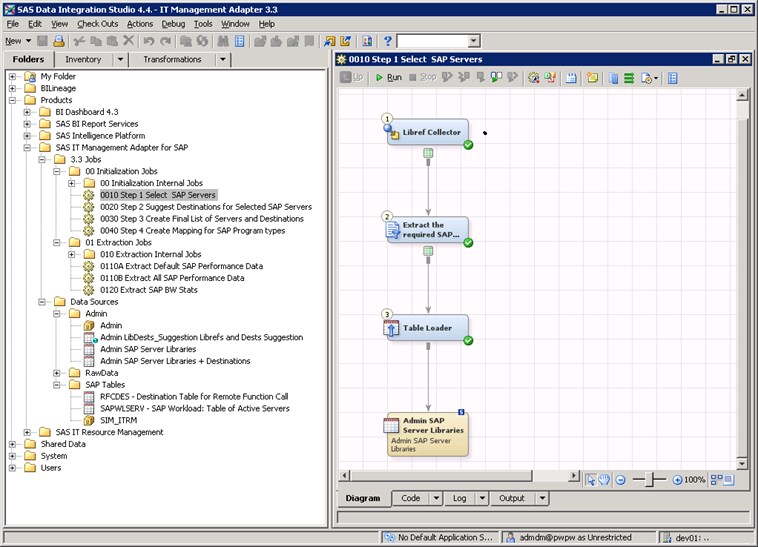Open the Code tab dropdown arrow
Screen dimensions: 758x547
[436, 498]
